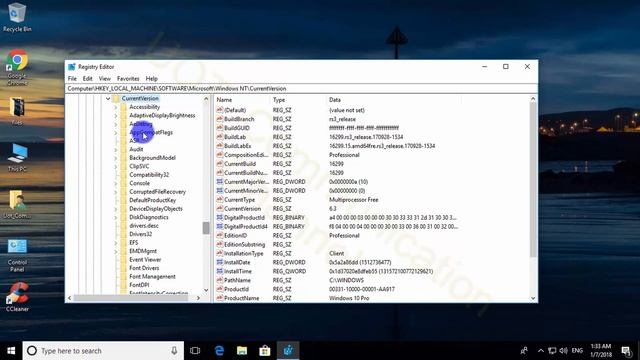Open the File menu
The height and width of the screenshot is (360, 640).
tap(72, 78)
